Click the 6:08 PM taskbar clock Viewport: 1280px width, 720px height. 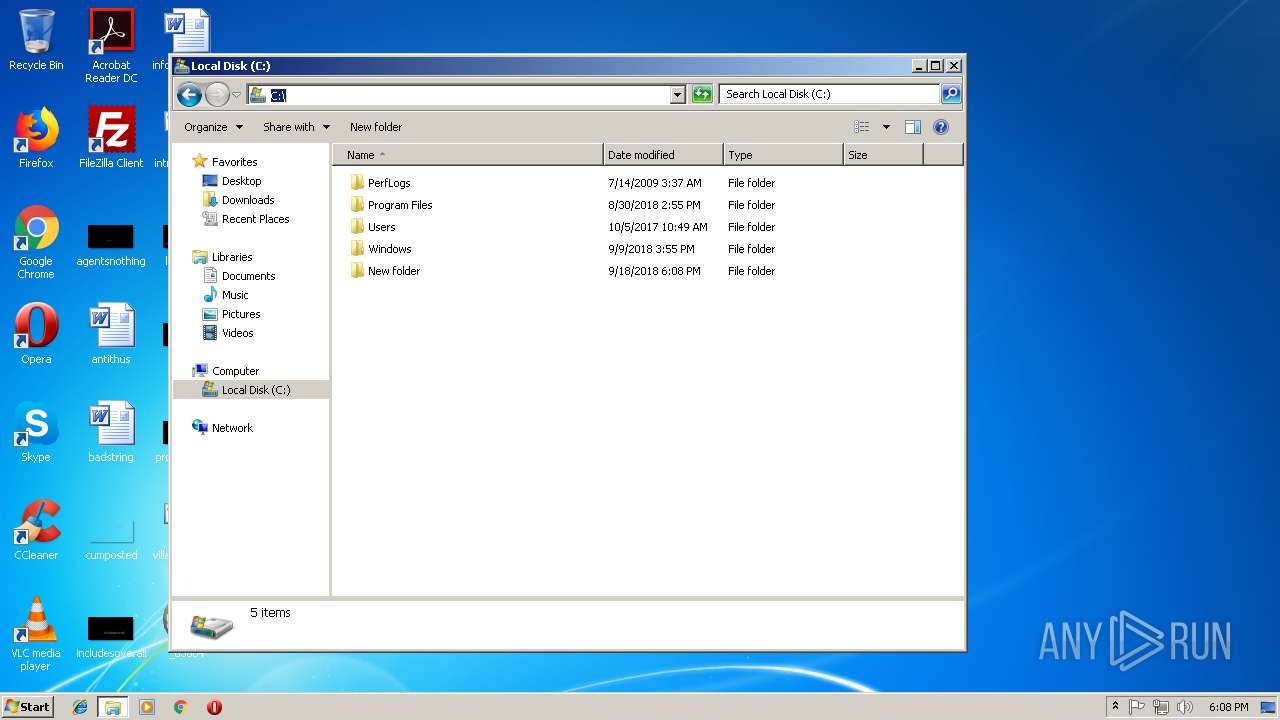pyautogui.click(x=1228, y=707)
